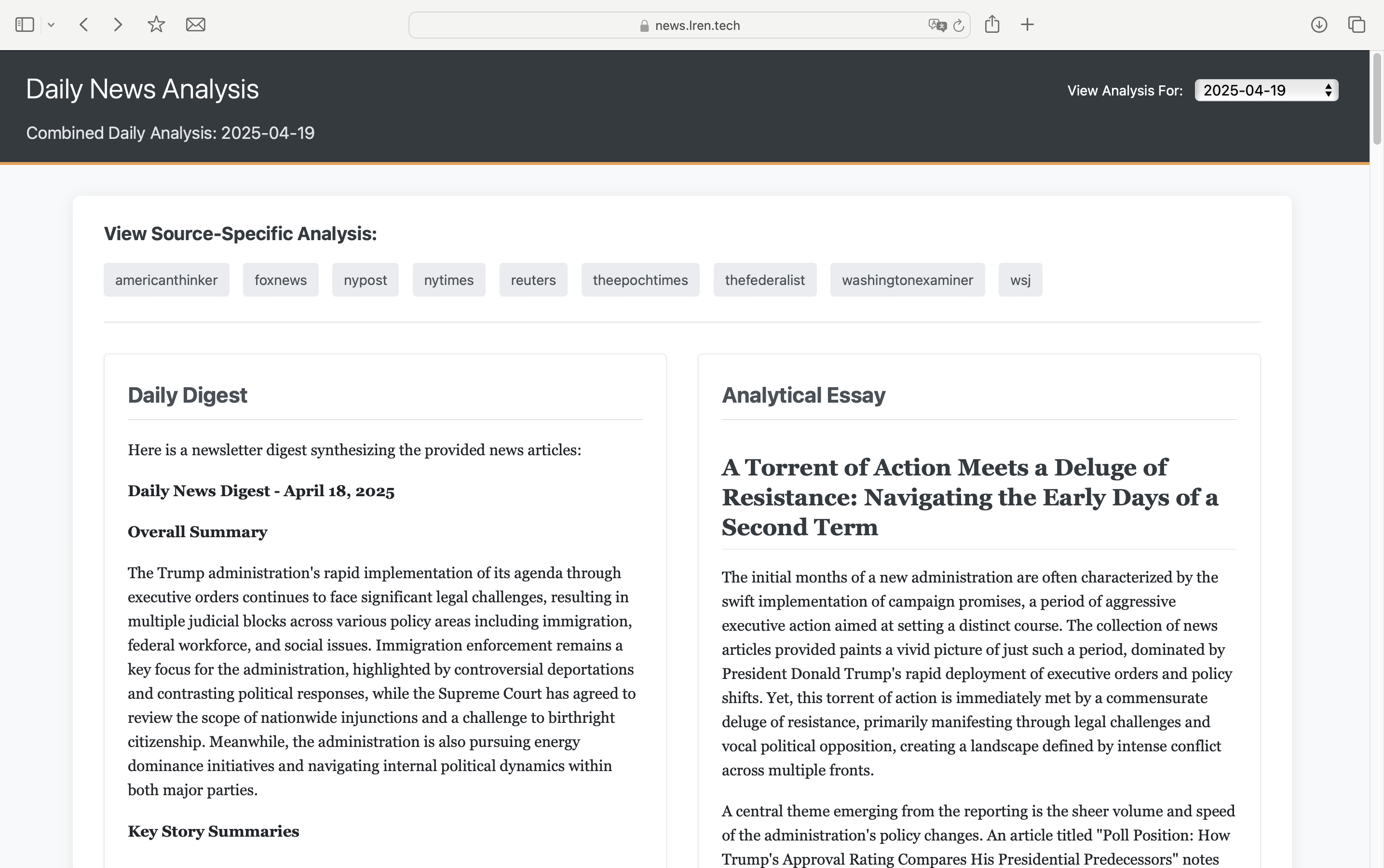This screenshot has height=868, width=1384.
Task: Open the 2025-04-19 date dropdown
Action: click(1266, 90)
